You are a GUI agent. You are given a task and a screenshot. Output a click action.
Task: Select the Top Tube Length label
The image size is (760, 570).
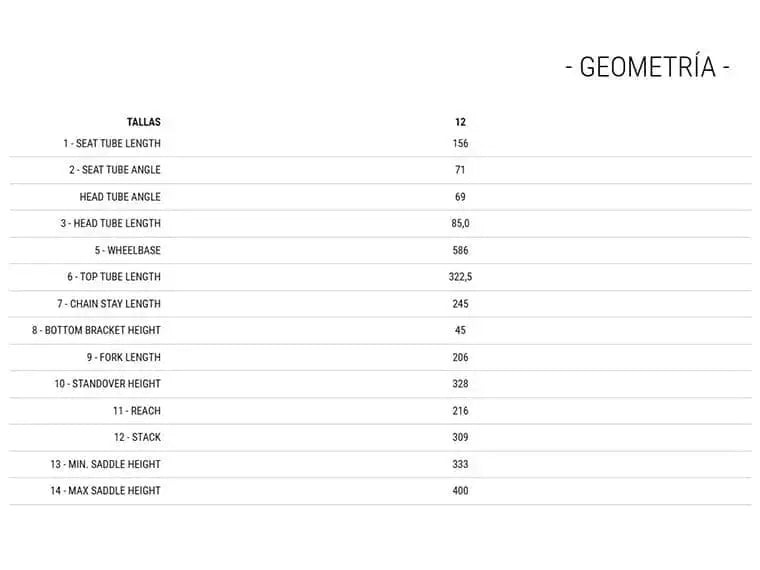114,277
